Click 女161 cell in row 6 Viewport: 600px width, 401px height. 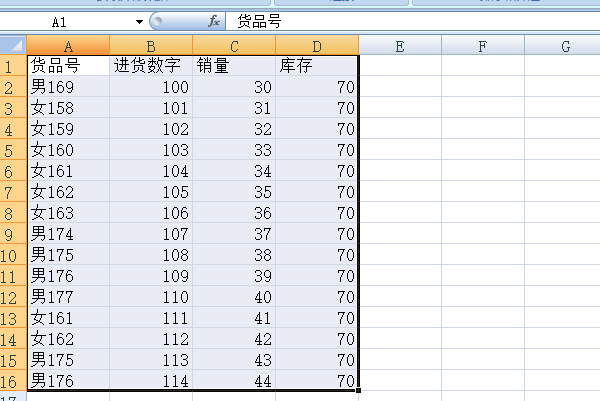(68, 171)
